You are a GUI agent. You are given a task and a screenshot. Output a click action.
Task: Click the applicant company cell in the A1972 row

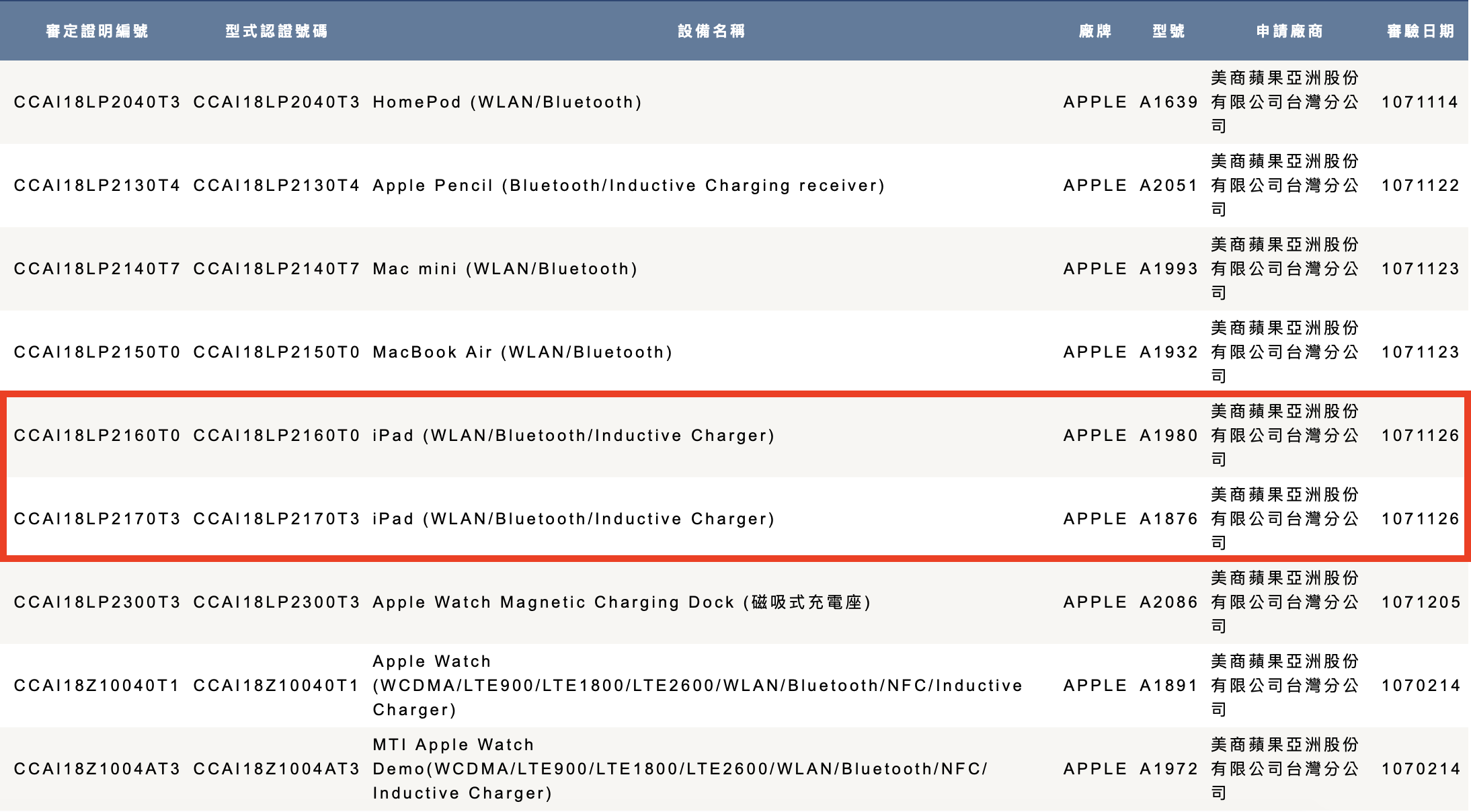click(x=1285, y=769)
